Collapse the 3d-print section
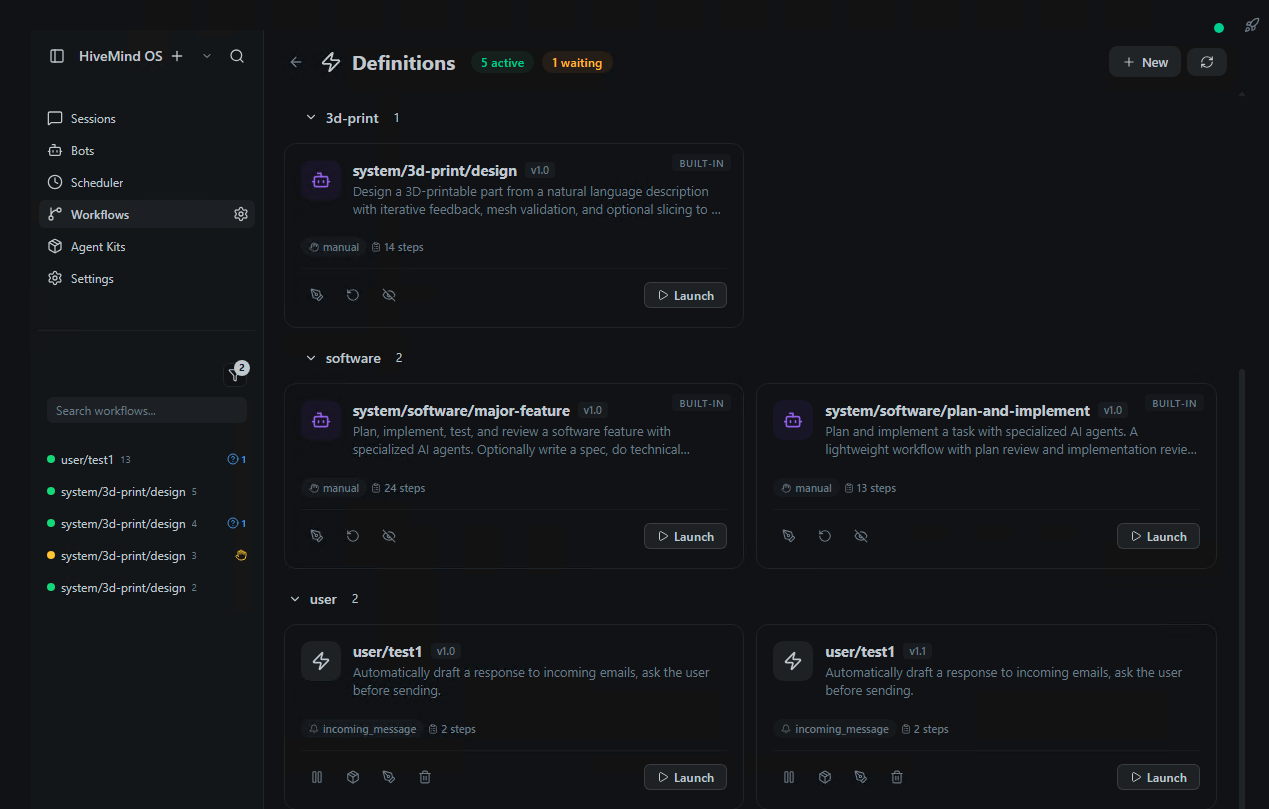Viewport: 1269px width, 809px height. pos(311,117)
